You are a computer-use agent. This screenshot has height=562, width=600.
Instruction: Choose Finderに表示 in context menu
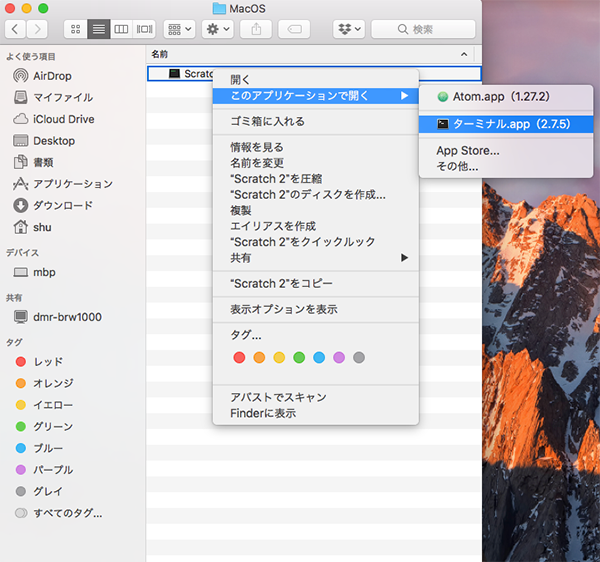(x=316, y=414)
